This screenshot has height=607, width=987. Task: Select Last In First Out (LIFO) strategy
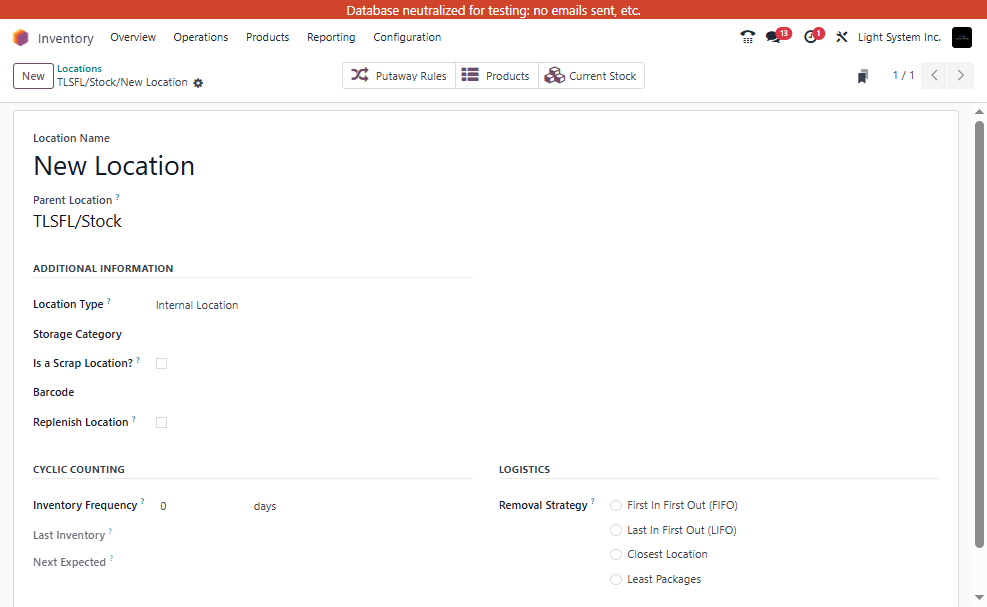point(616,530)
